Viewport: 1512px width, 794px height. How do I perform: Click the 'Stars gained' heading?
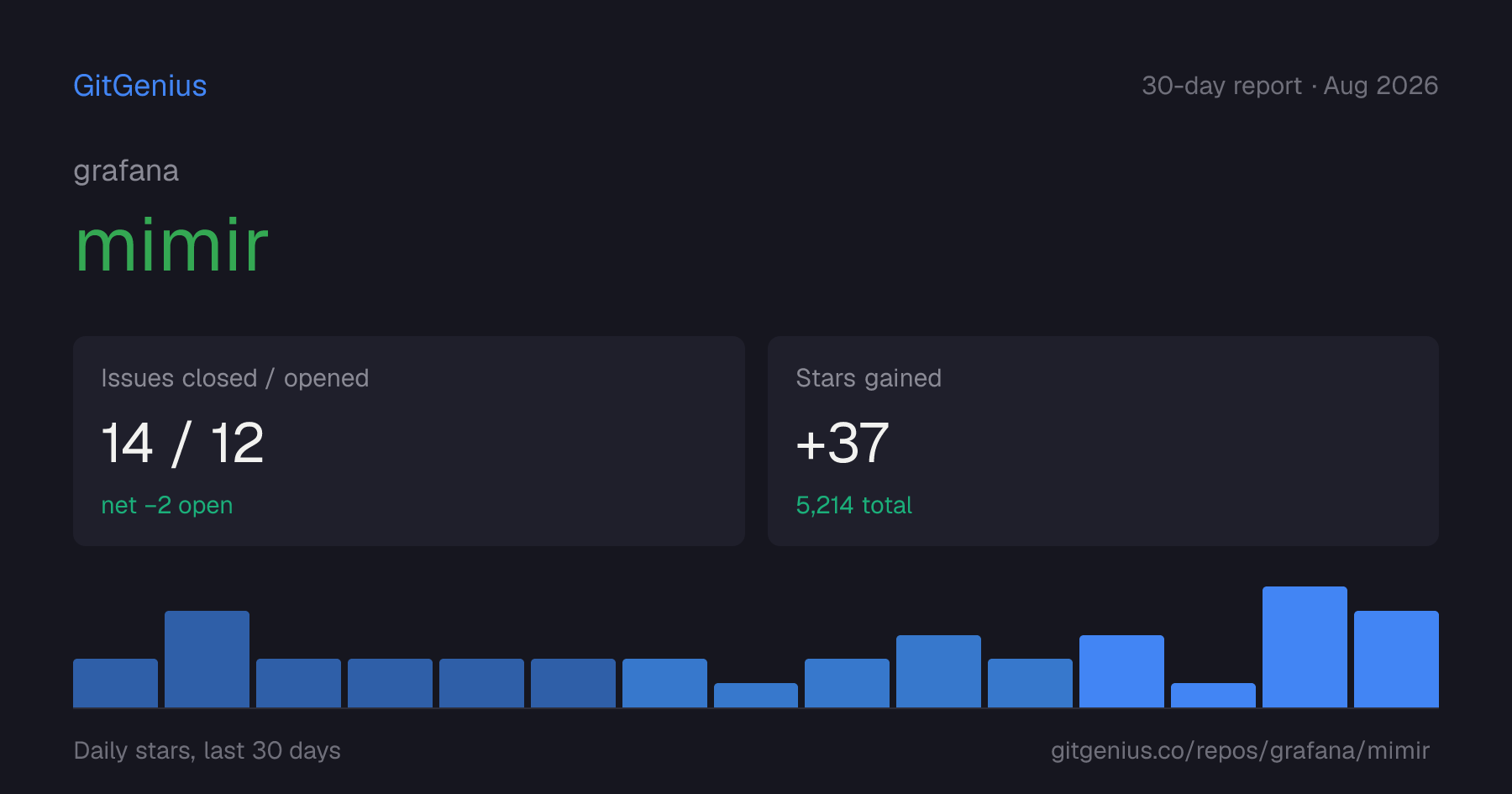[x=869, y=378]
